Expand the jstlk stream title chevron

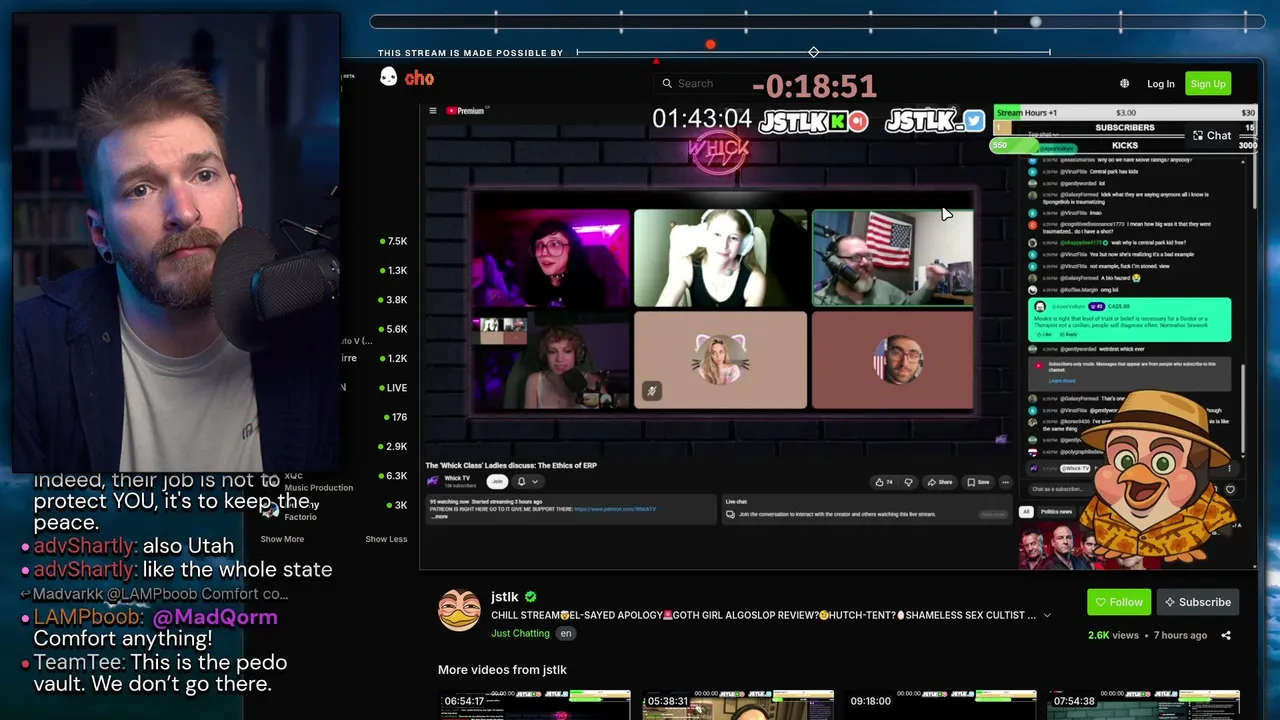coord(1047,615)
